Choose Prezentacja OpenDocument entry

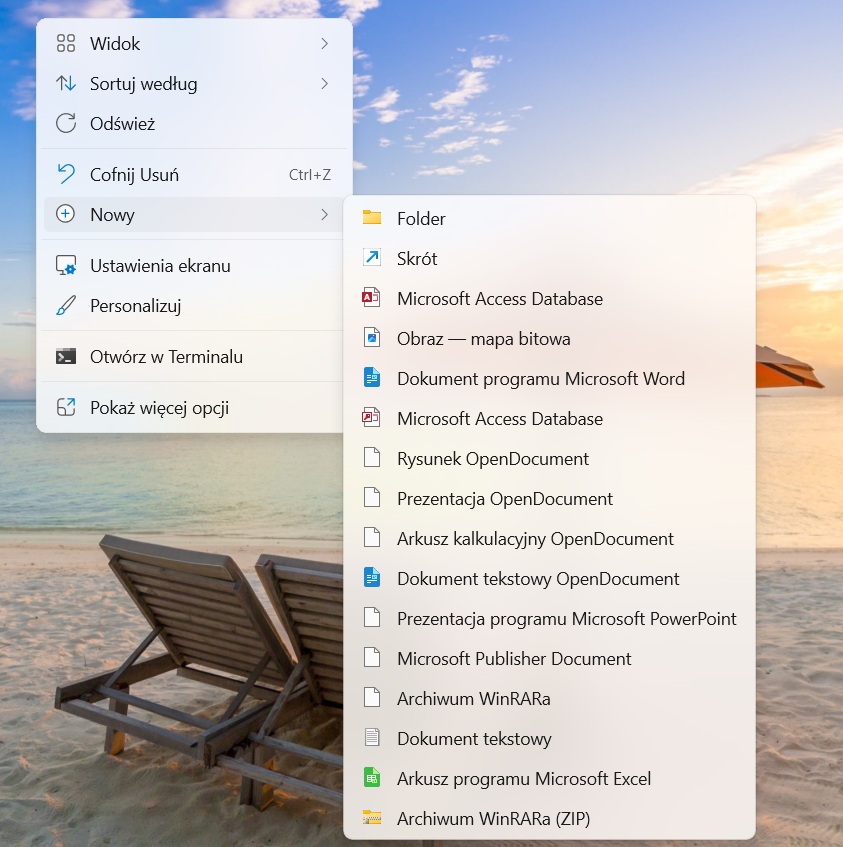click(x=505, y=499)
